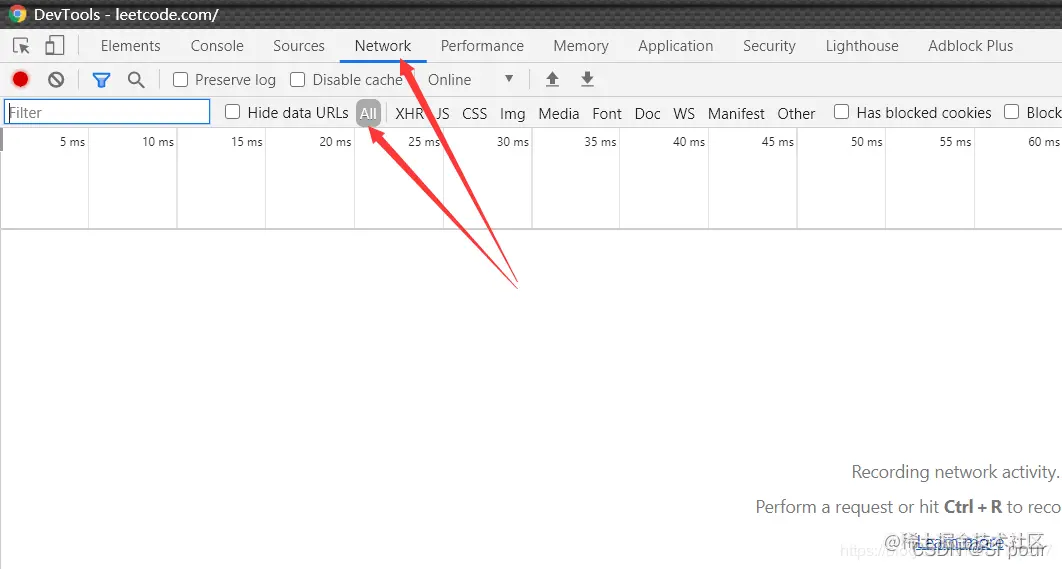Viewport: 1062px width, 569px height.
Task: Open the Performance tab
Action: click(482, 45)
